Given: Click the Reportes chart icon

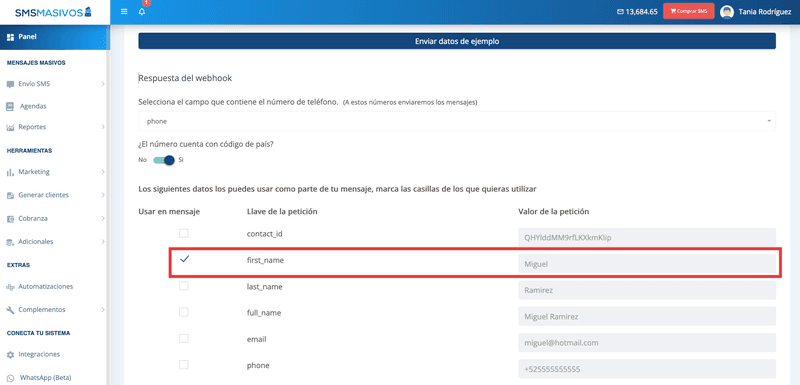Looking at the screenshot, I should (10, 127).
